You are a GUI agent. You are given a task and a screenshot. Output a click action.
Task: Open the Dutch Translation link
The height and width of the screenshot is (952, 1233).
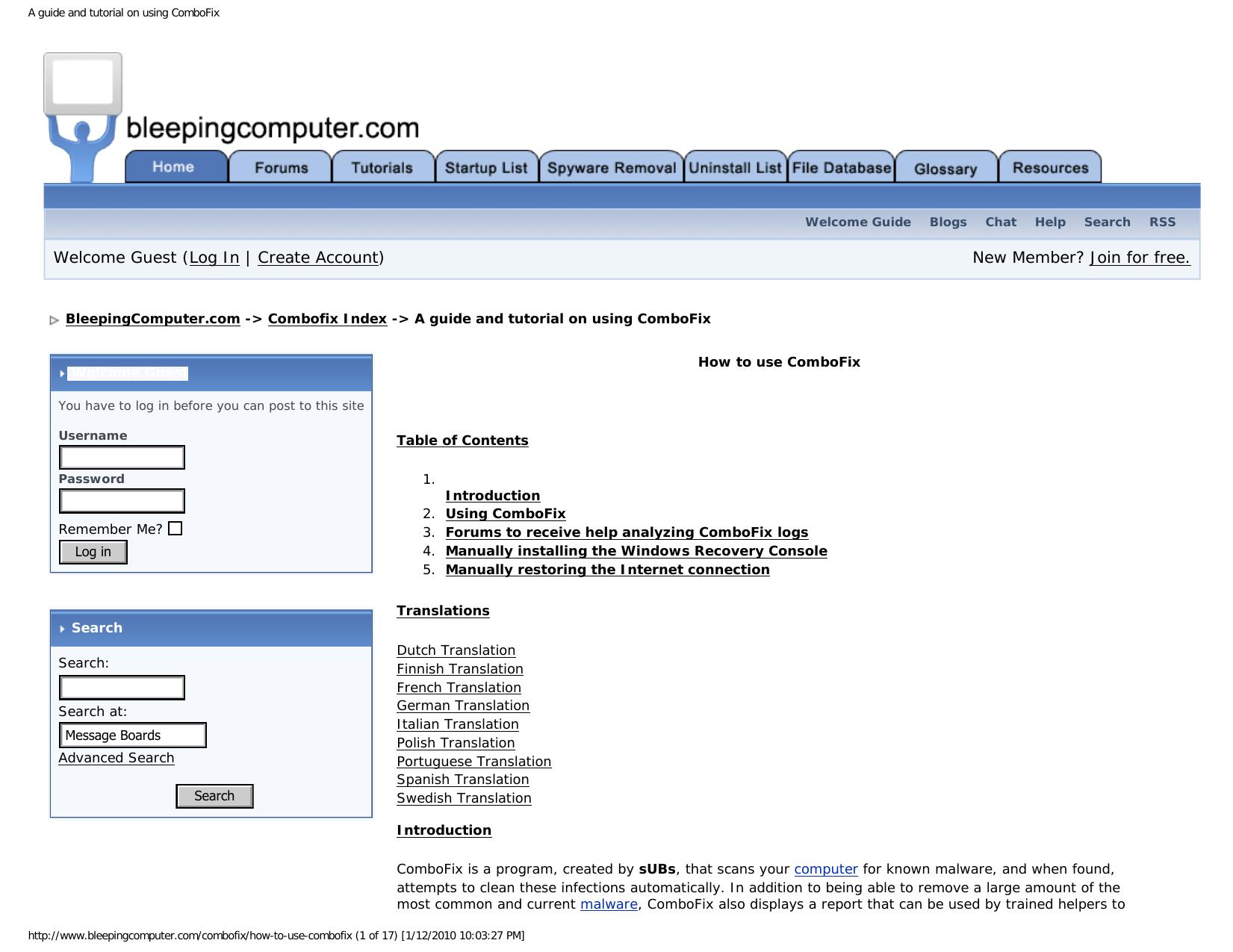point(456,650)
